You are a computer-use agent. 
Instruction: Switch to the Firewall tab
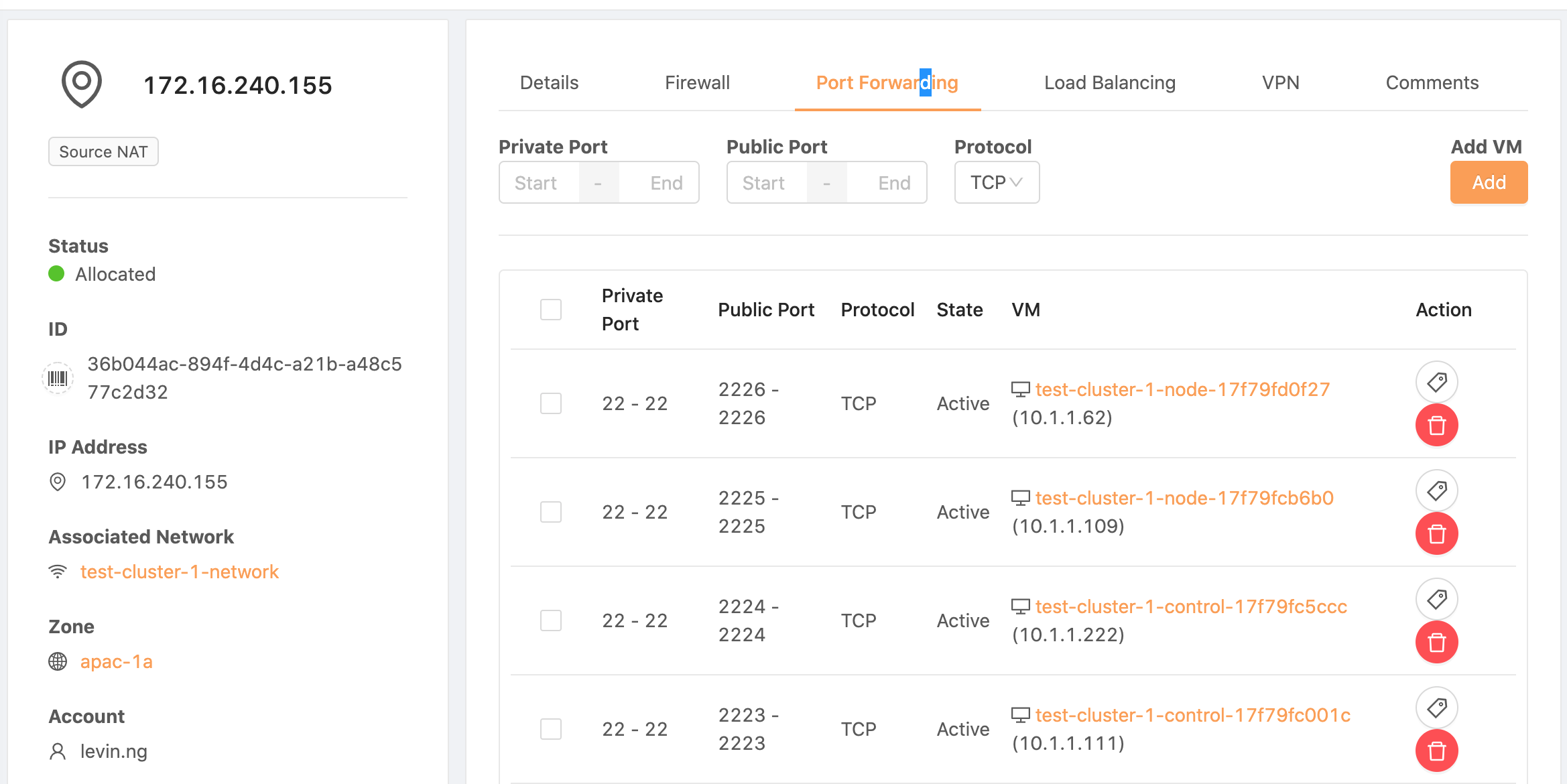click(x=697, y=82)
